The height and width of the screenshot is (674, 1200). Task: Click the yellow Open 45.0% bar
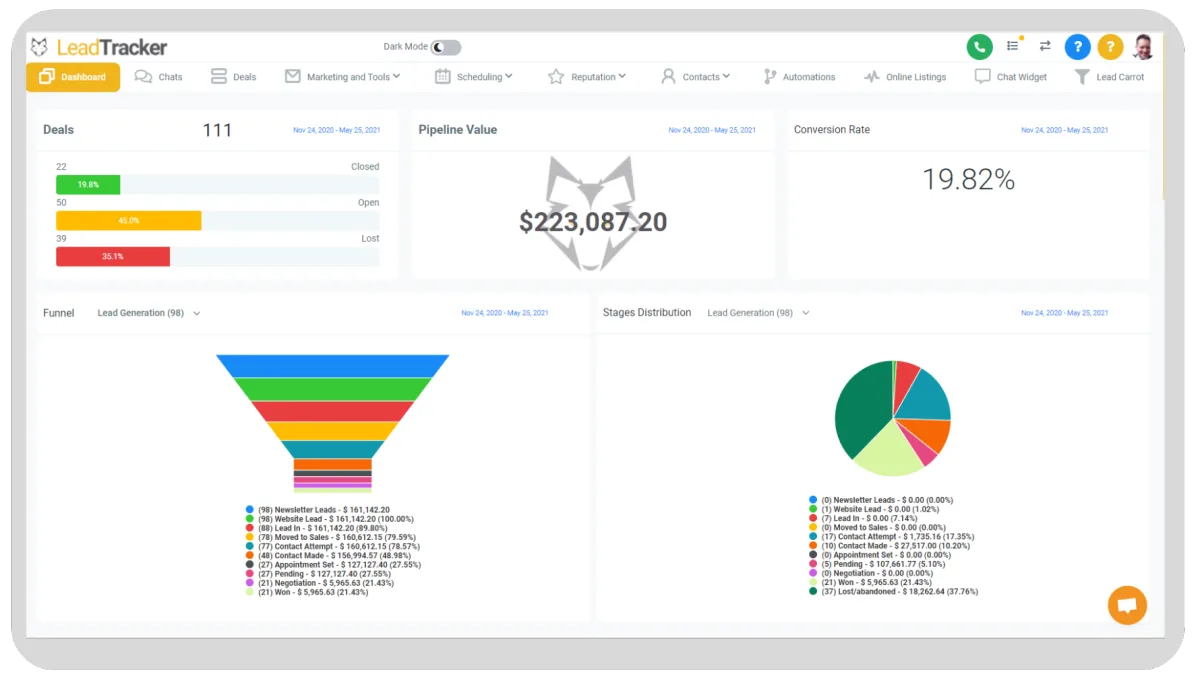(x=128, y=220)
